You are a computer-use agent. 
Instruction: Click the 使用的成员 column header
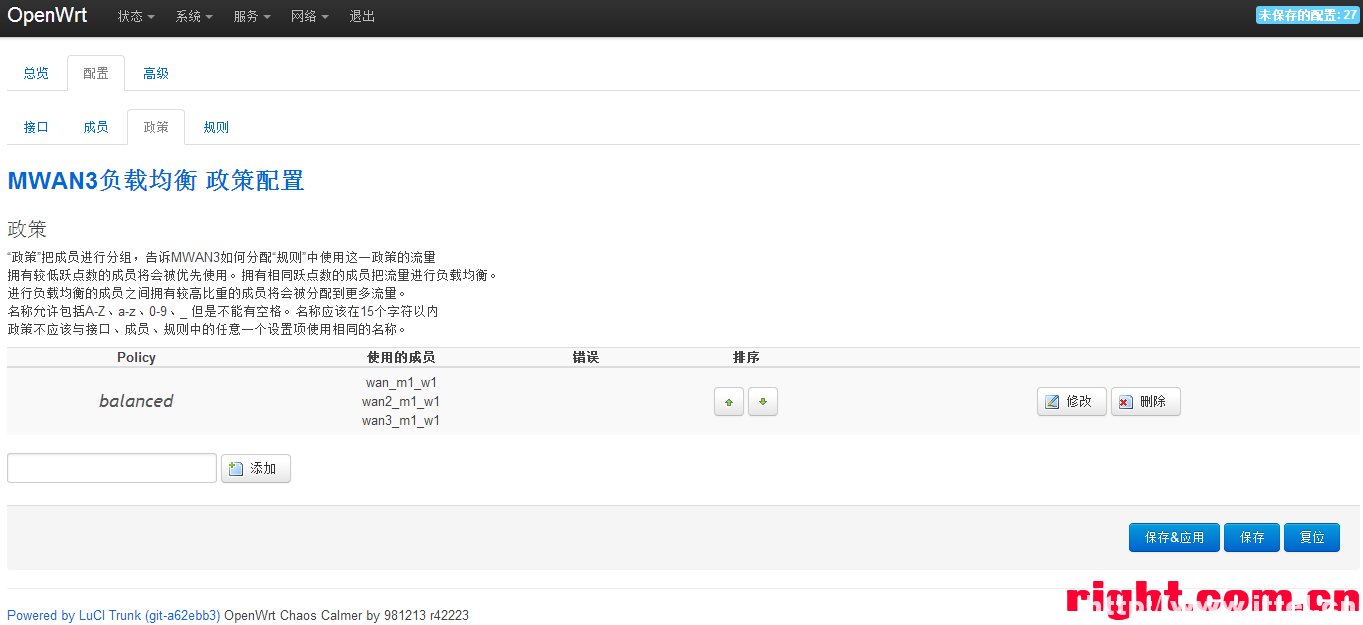401,357
